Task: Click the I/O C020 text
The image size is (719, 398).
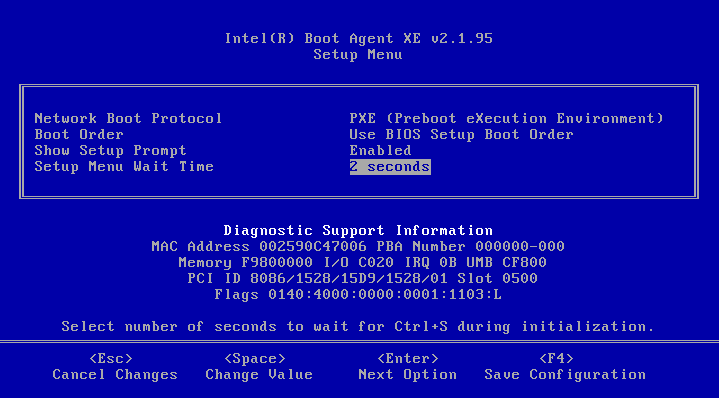Action: 358,262
